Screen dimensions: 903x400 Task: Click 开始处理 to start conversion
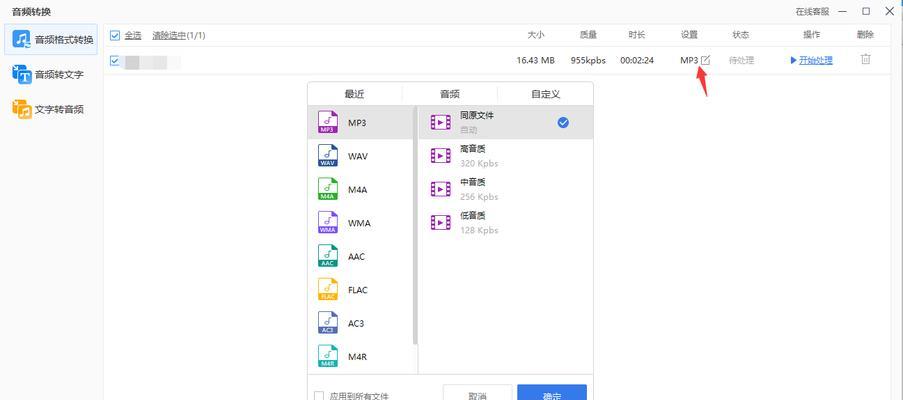(811, 60)
